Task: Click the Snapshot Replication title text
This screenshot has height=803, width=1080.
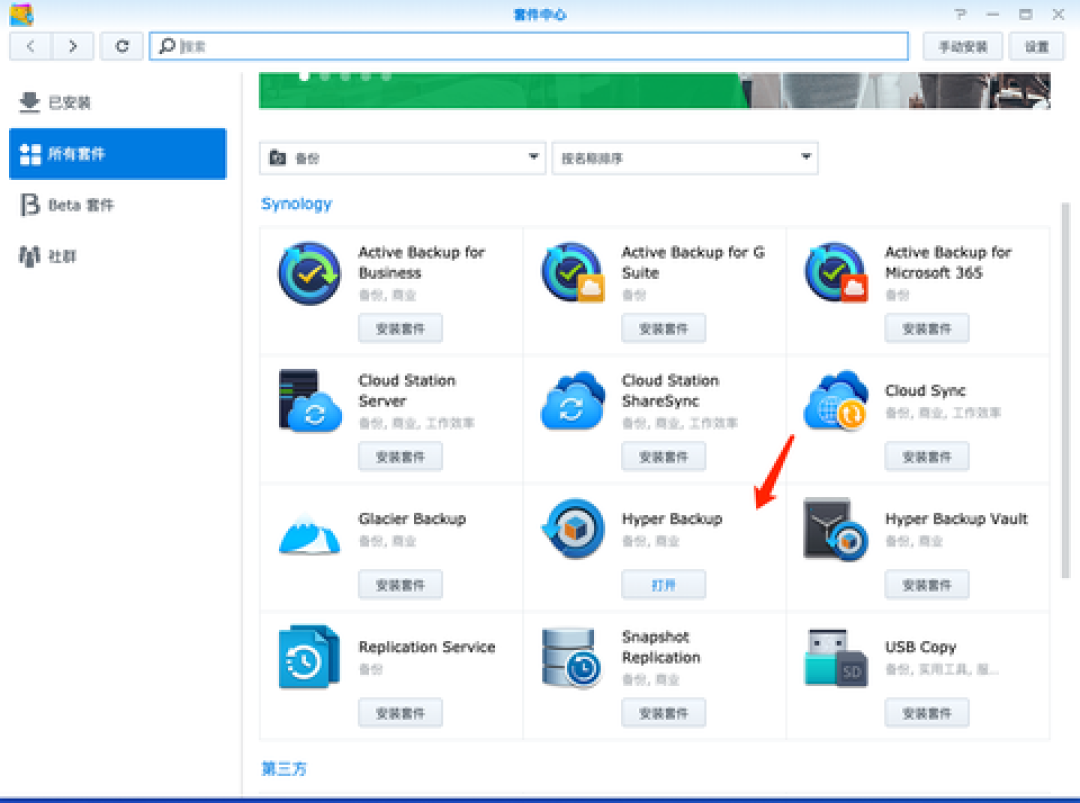Action: [x=661, y=647]
